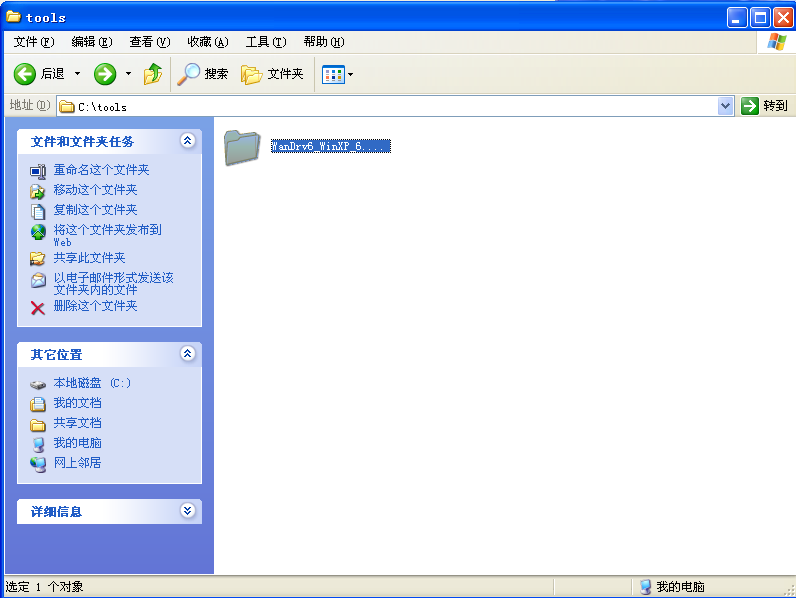Click the red X delete icon
Viewport: 796px width, 598px height.
38,308
